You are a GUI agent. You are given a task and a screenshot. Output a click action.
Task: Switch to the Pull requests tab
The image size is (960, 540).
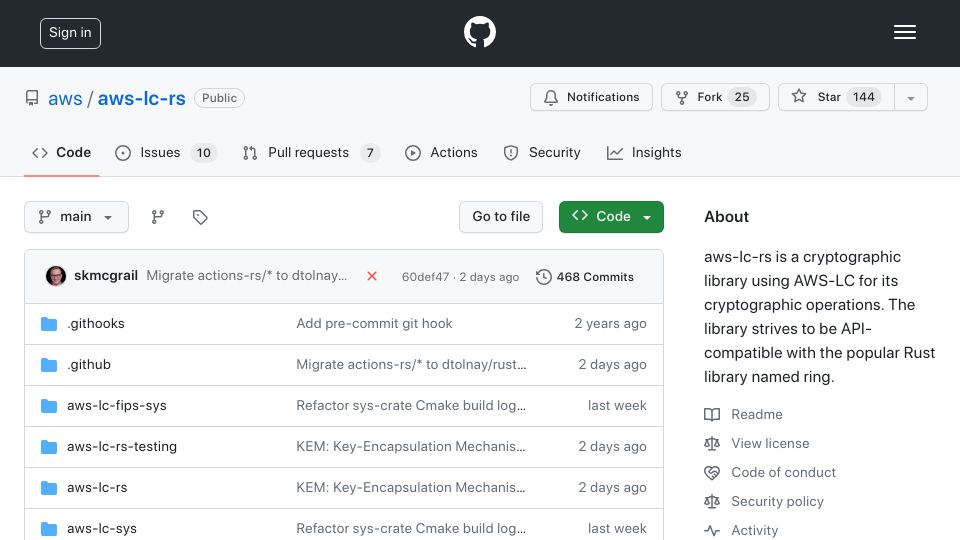pos(311,152)
